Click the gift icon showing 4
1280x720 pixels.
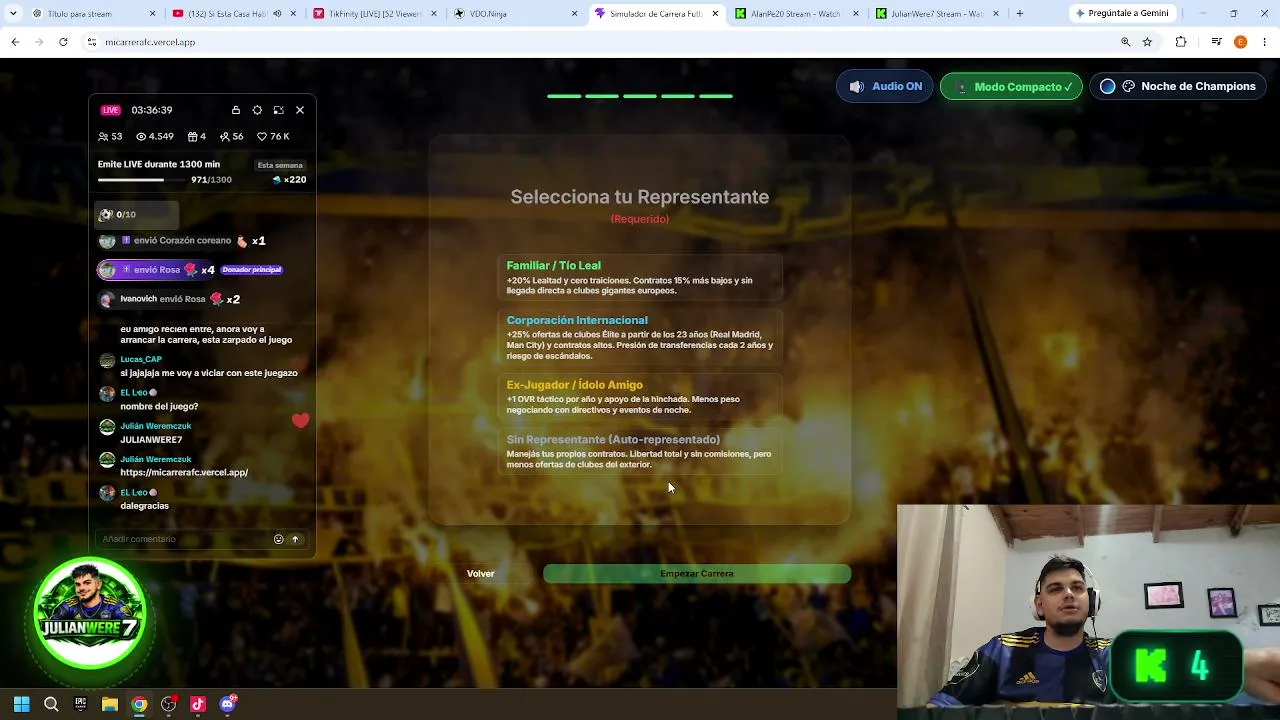[x=193, y=137]
